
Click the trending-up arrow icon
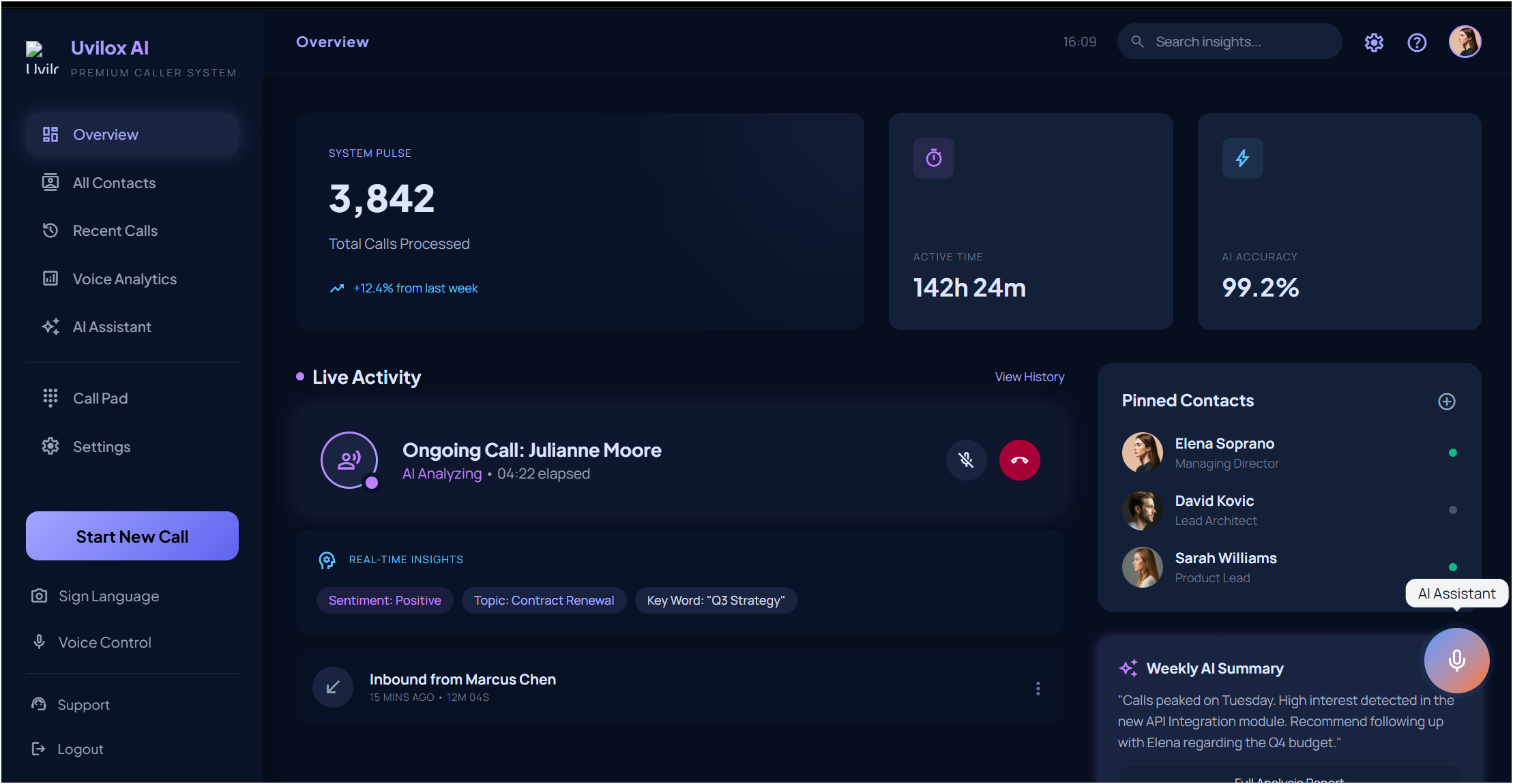click(x=337, y=288)
